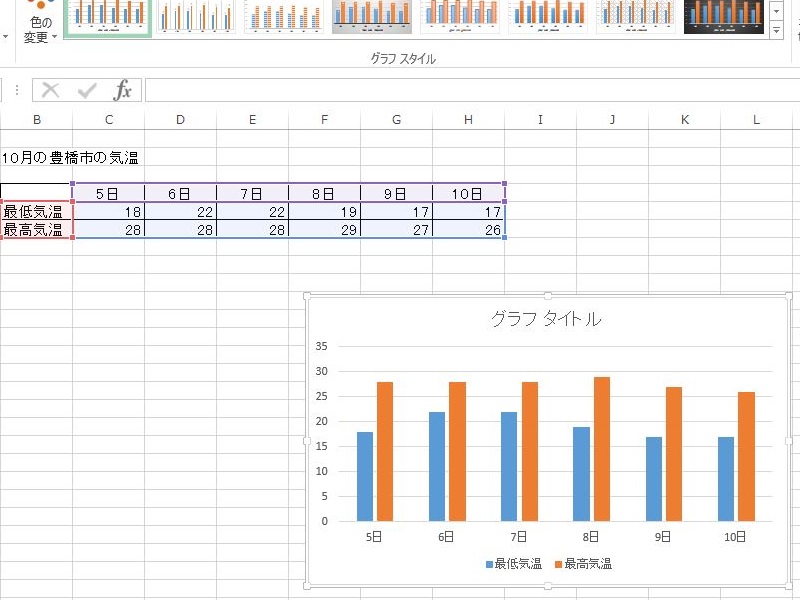This screenshot has height=600, width=800.
Task: Select column C header
Action: tap(108, 120)
